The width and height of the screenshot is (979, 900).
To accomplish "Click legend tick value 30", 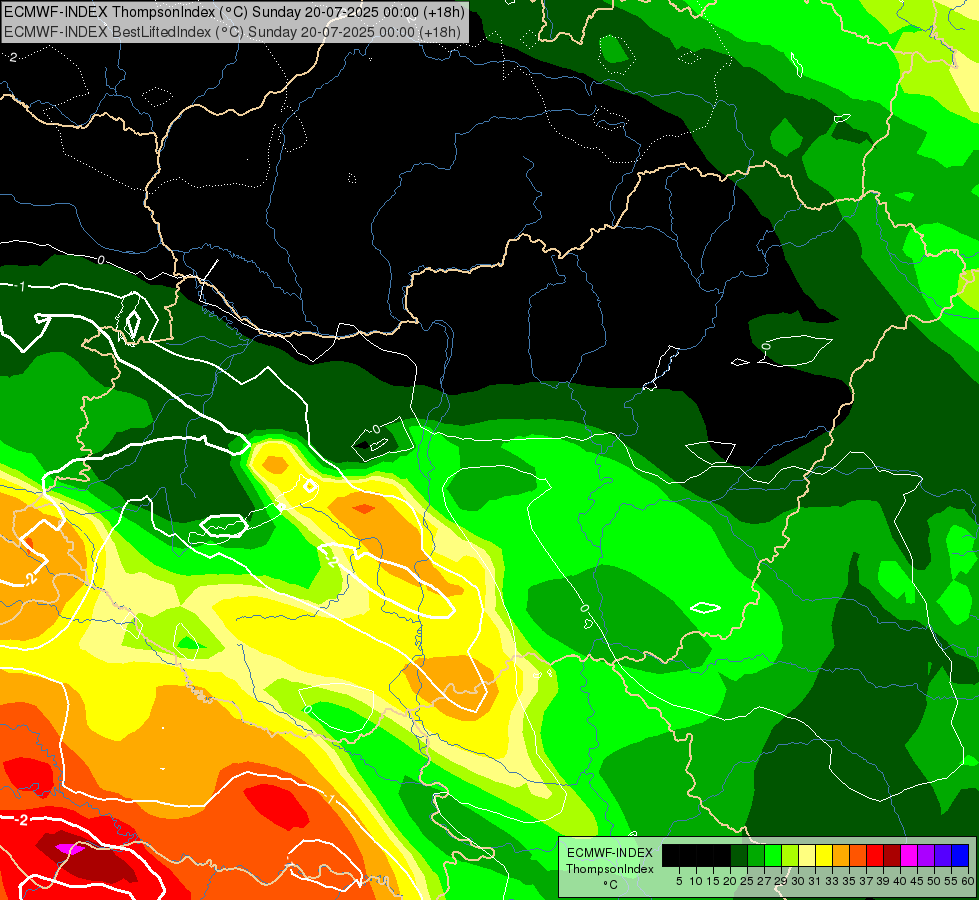I will (799, 881).
